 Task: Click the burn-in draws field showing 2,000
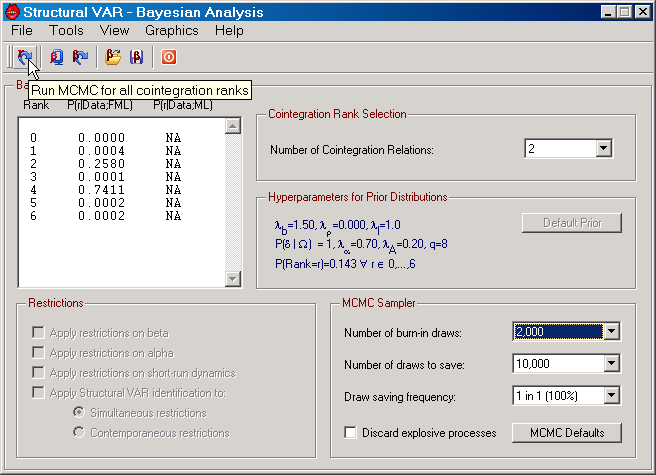click(x=559, y=331)
